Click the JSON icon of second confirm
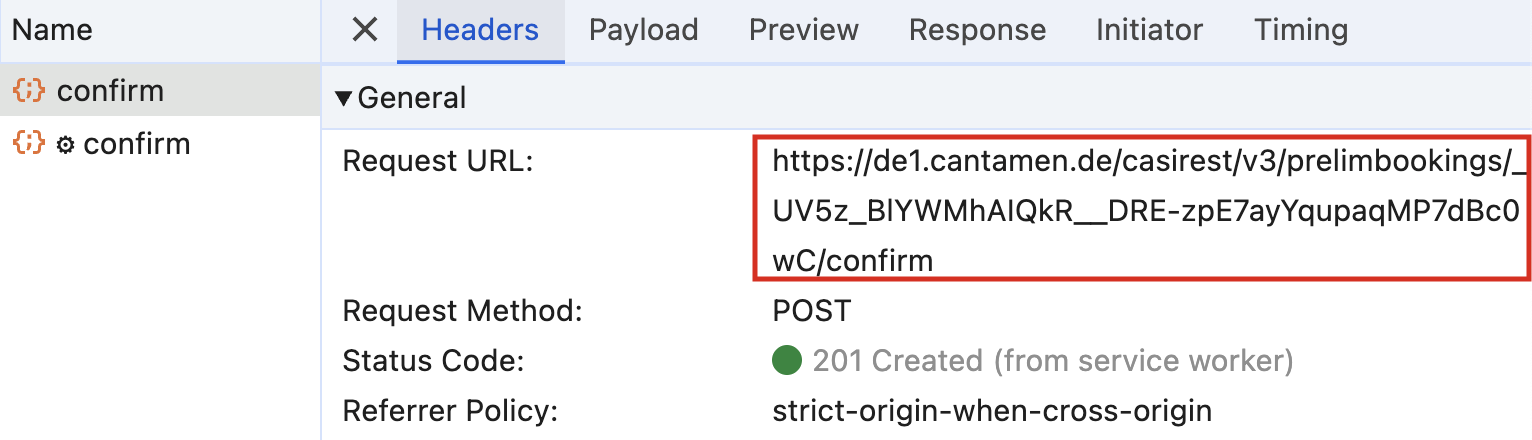This screenshot has width=1532, height=440. tap(28, 143)
